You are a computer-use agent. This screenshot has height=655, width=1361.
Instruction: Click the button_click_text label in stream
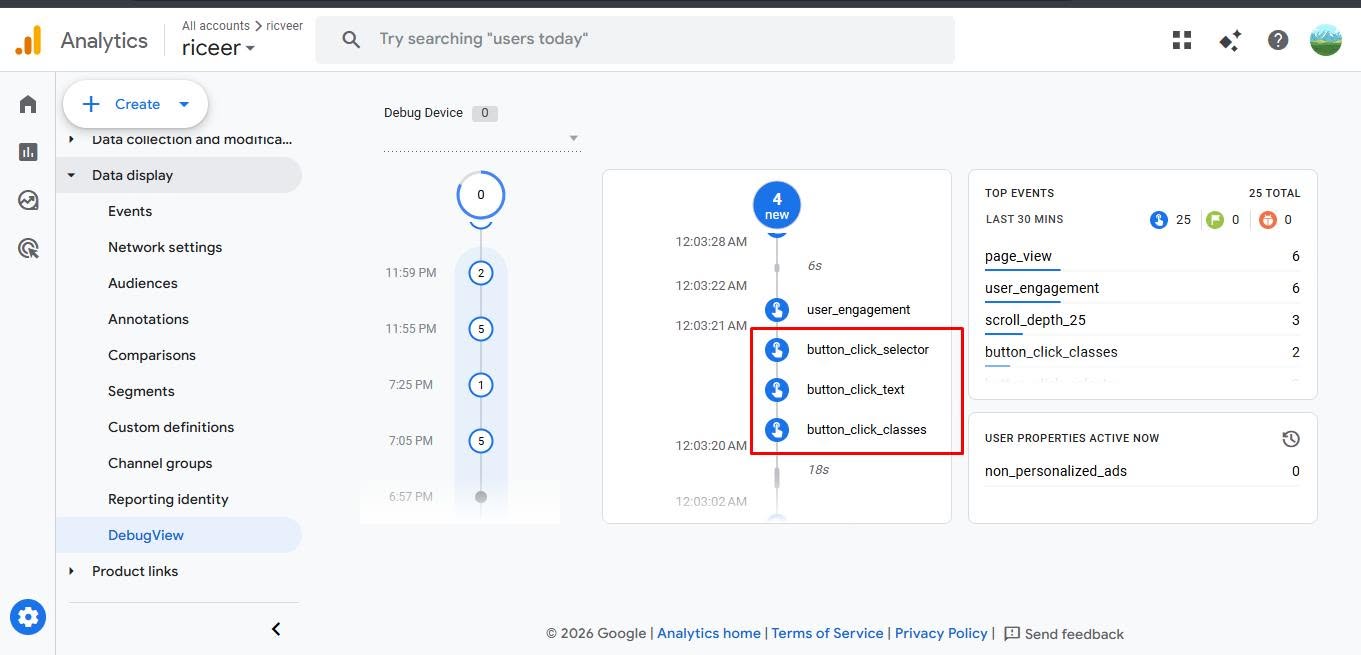click(855, 390)
